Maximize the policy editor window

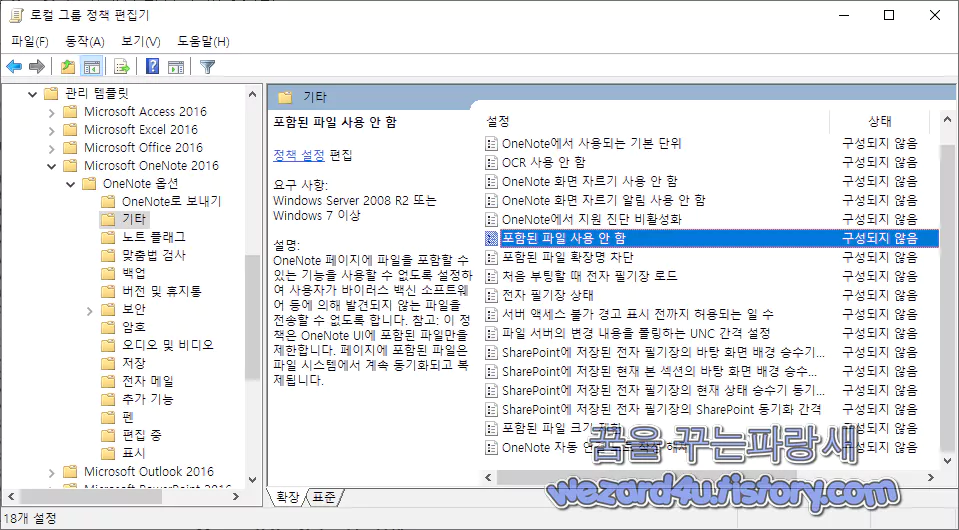click(x=889, y=15)
